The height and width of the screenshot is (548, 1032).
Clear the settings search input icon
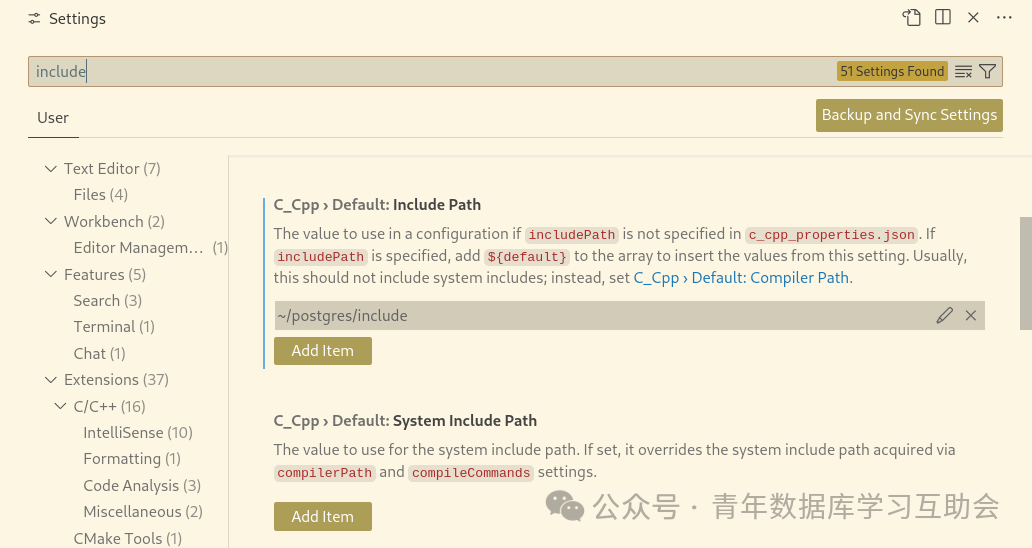(x=964, y=72)
